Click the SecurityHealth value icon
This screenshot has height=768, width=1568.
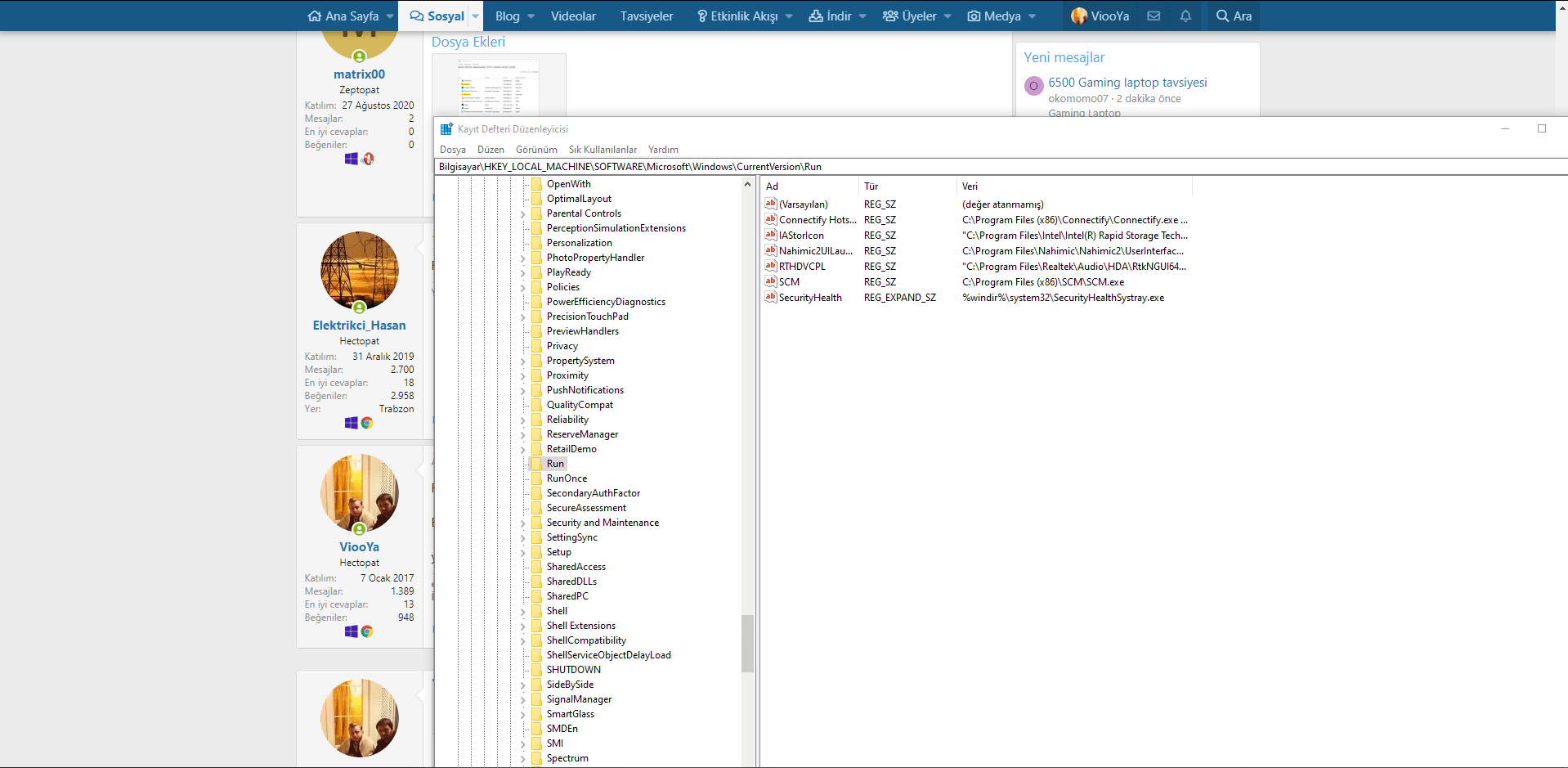770,297
